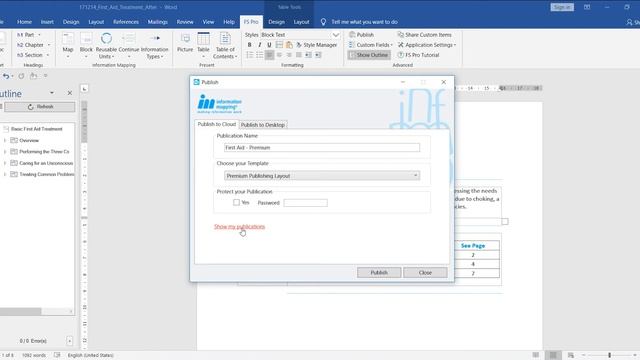Viewport: 640px width, 360px height.
Task: Open the Information Types menu
Action: point(154,45)
